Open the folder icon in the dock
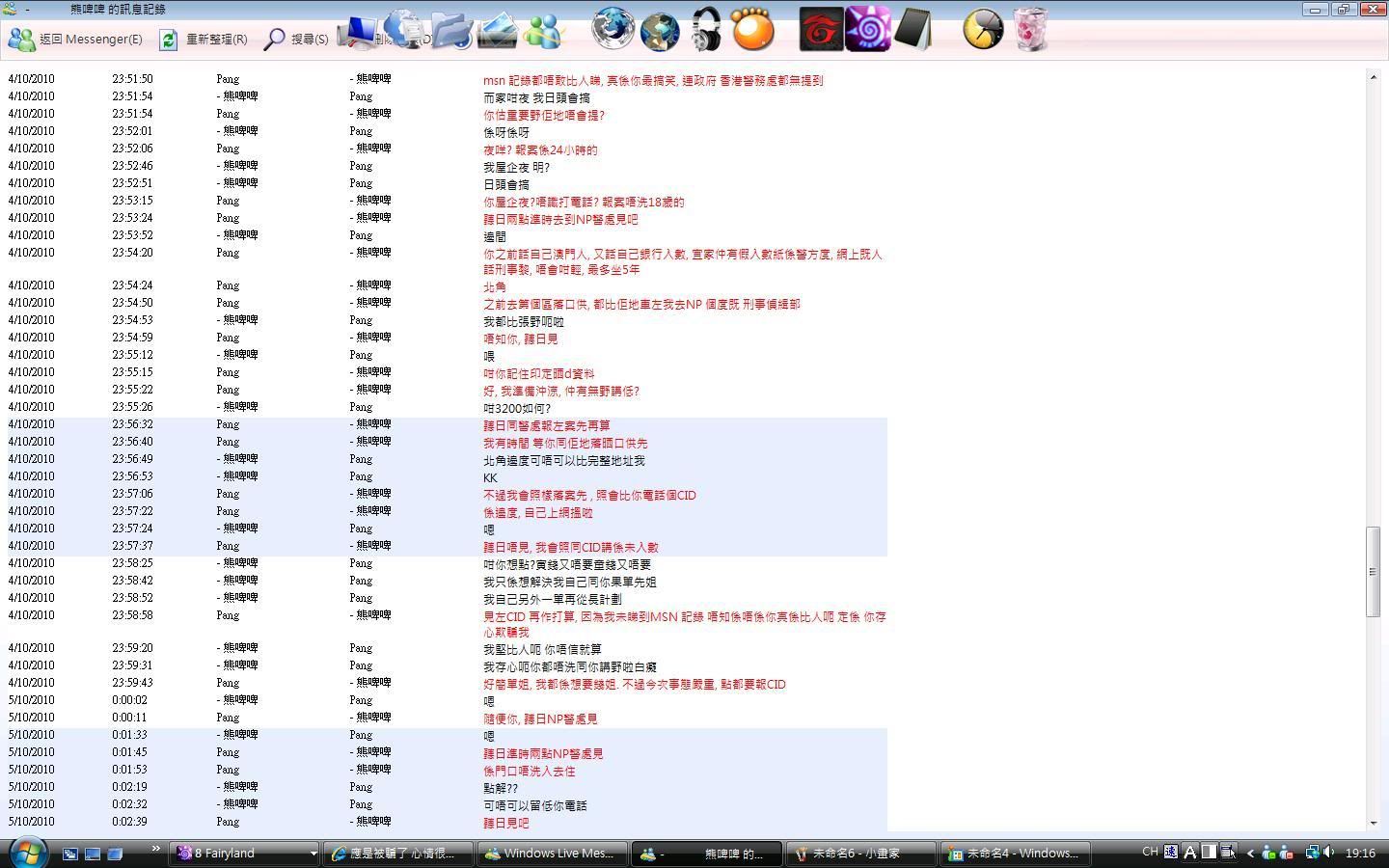This screenshot has width=1389, height=868. (451, 30)
